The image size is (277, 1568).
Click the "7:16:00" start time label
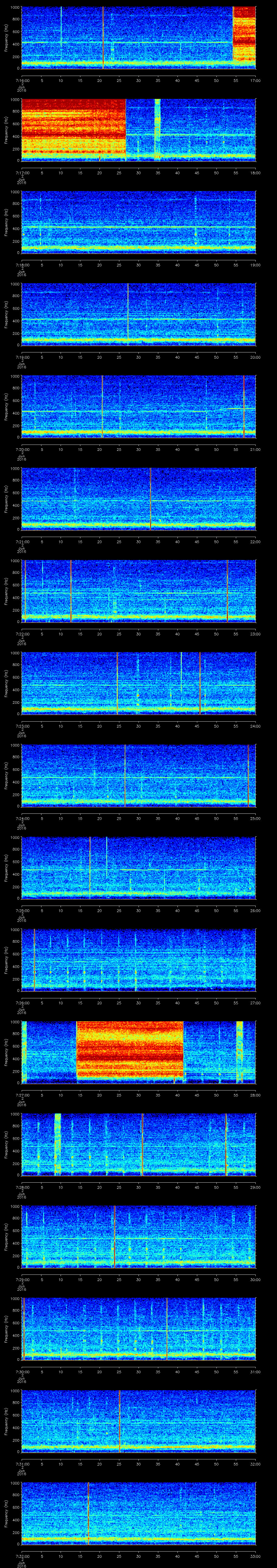(x=22, y=80)
